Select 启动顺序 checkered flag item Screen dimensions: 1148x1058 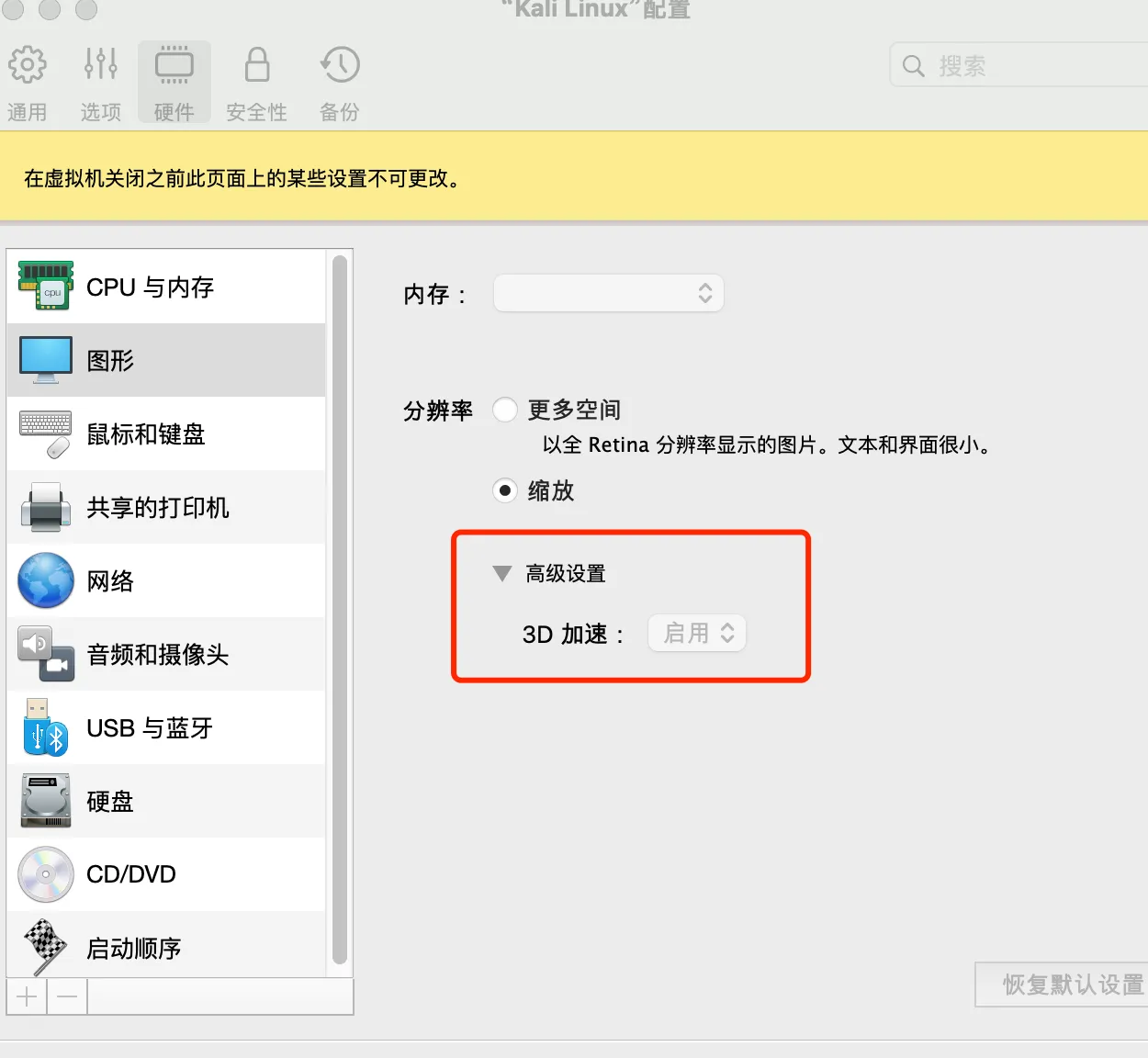(x=45, y=947)
